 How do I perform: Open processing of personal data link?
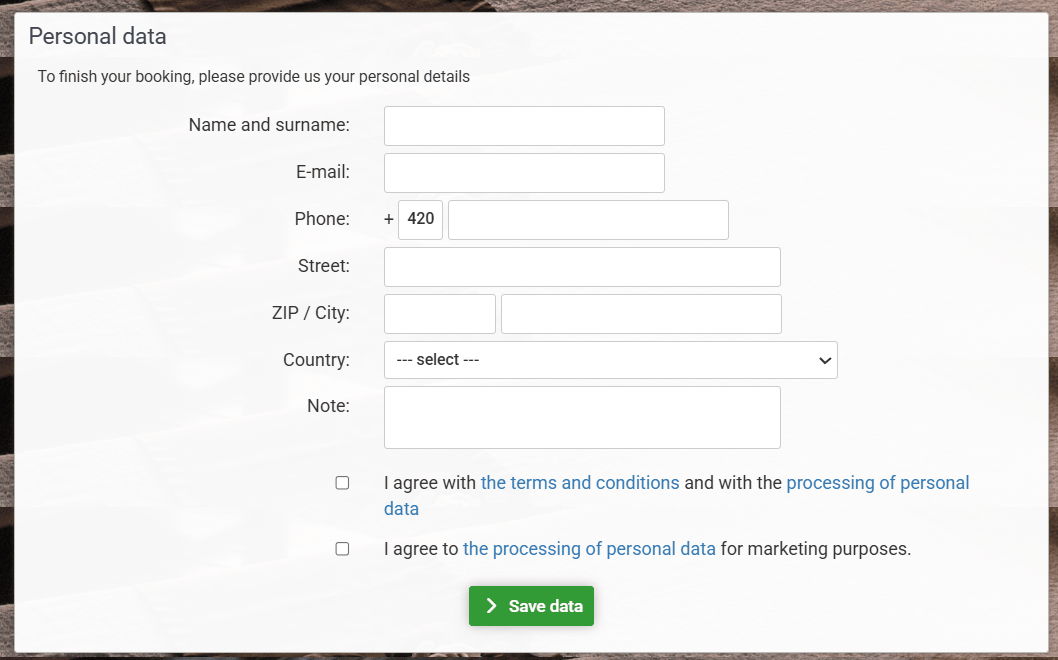[877, 483]
